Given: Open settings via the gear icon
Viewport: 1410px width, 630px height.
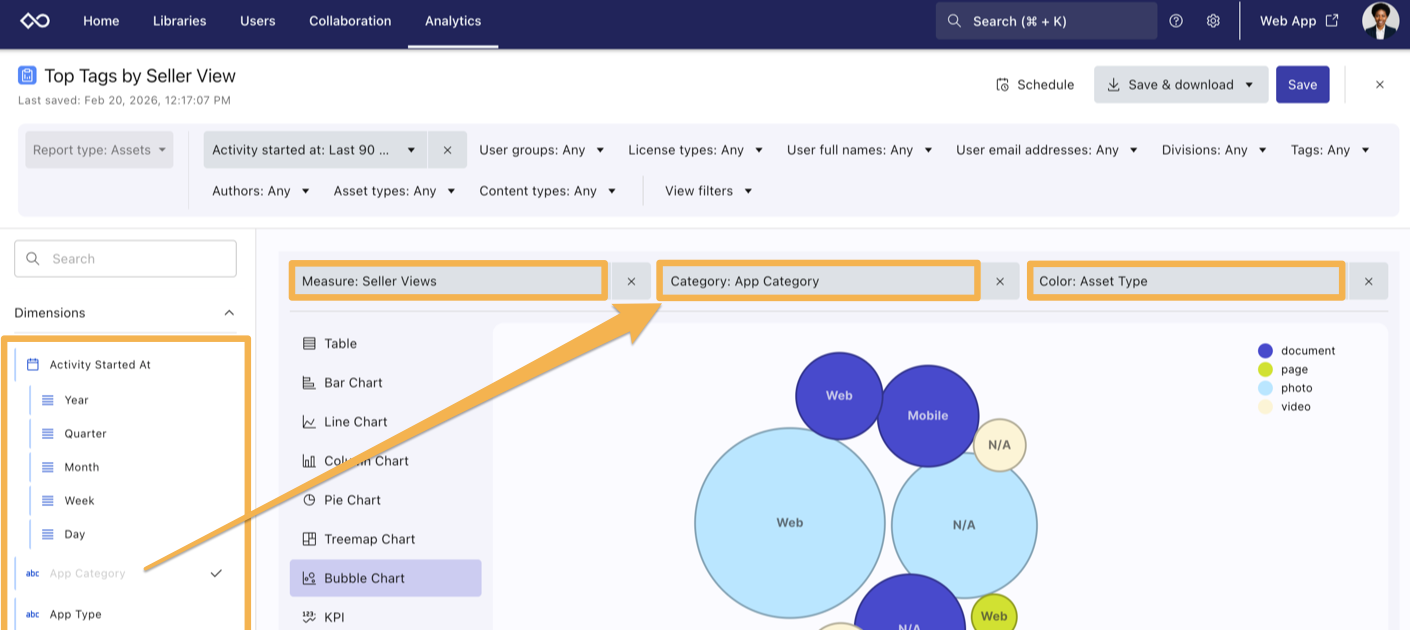Looking at the screenshot, I should (x=1213, y=21).
